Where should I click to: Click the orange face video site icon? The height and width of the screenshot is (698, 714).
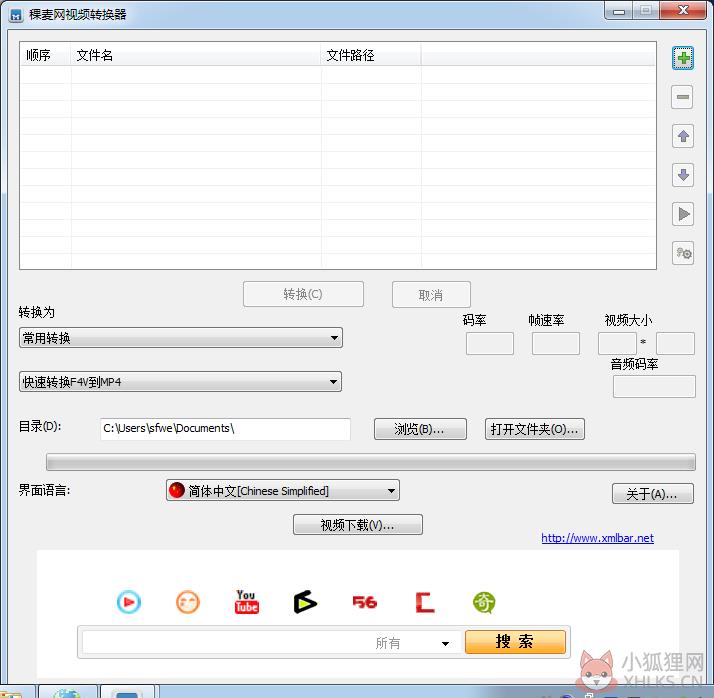pyautogui.click(x=188, y=602)
